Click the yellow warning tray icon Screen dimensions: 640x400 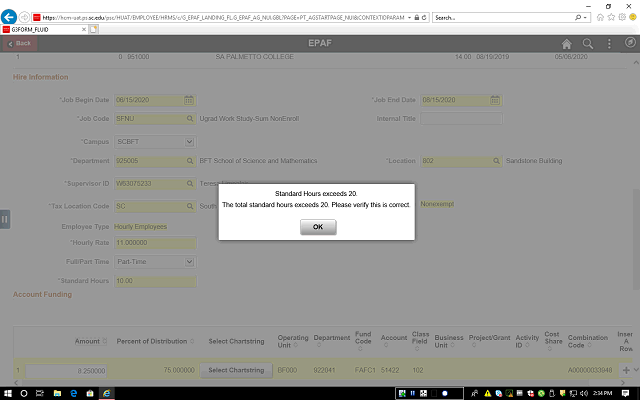point(487,393)
